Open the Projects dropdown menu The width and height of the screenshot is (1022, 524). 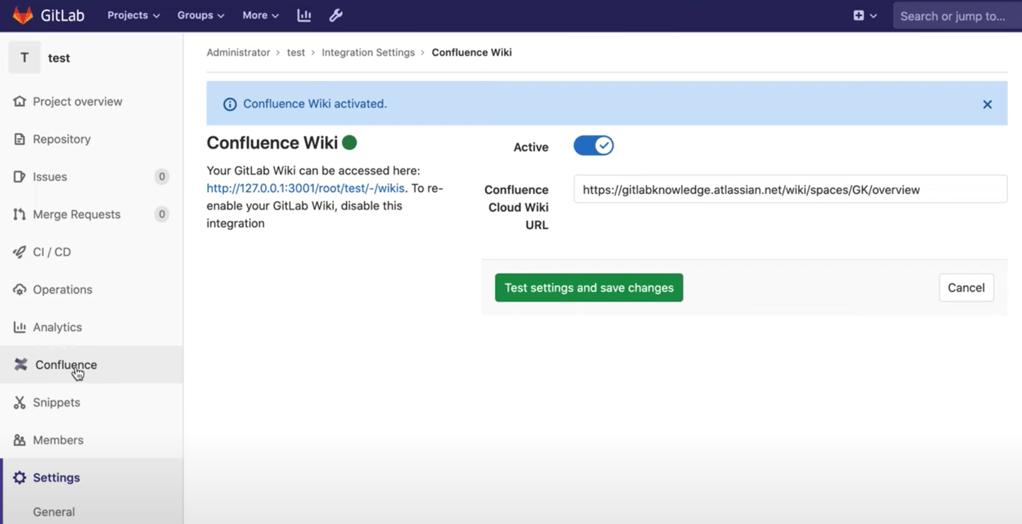point(134,16)
